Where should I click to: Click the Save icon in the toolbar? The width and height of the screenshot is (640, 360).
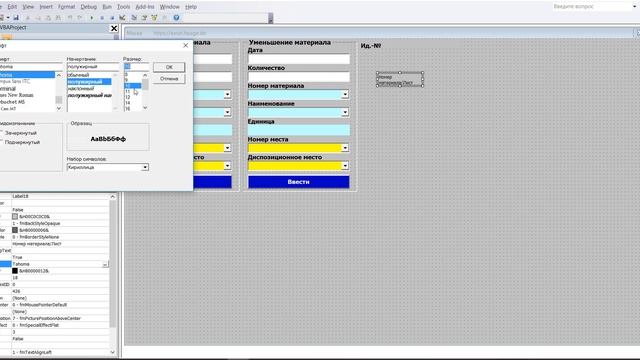click(16, 18)
